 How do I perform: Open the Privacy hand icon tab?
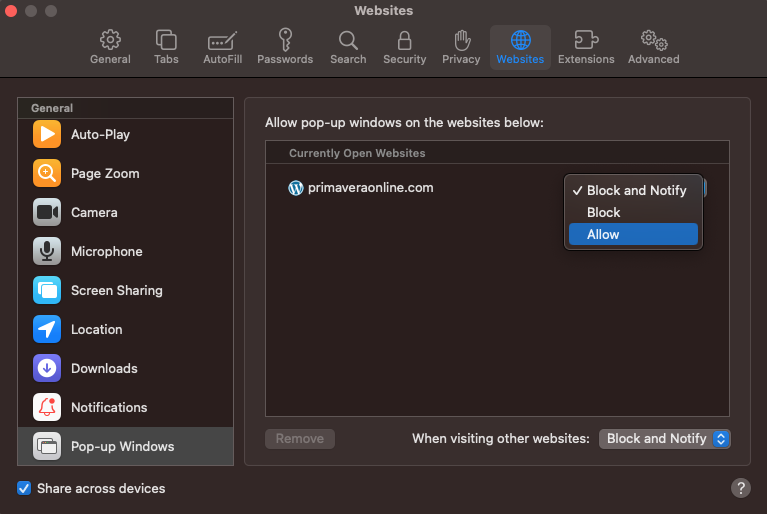click(461, 47)
